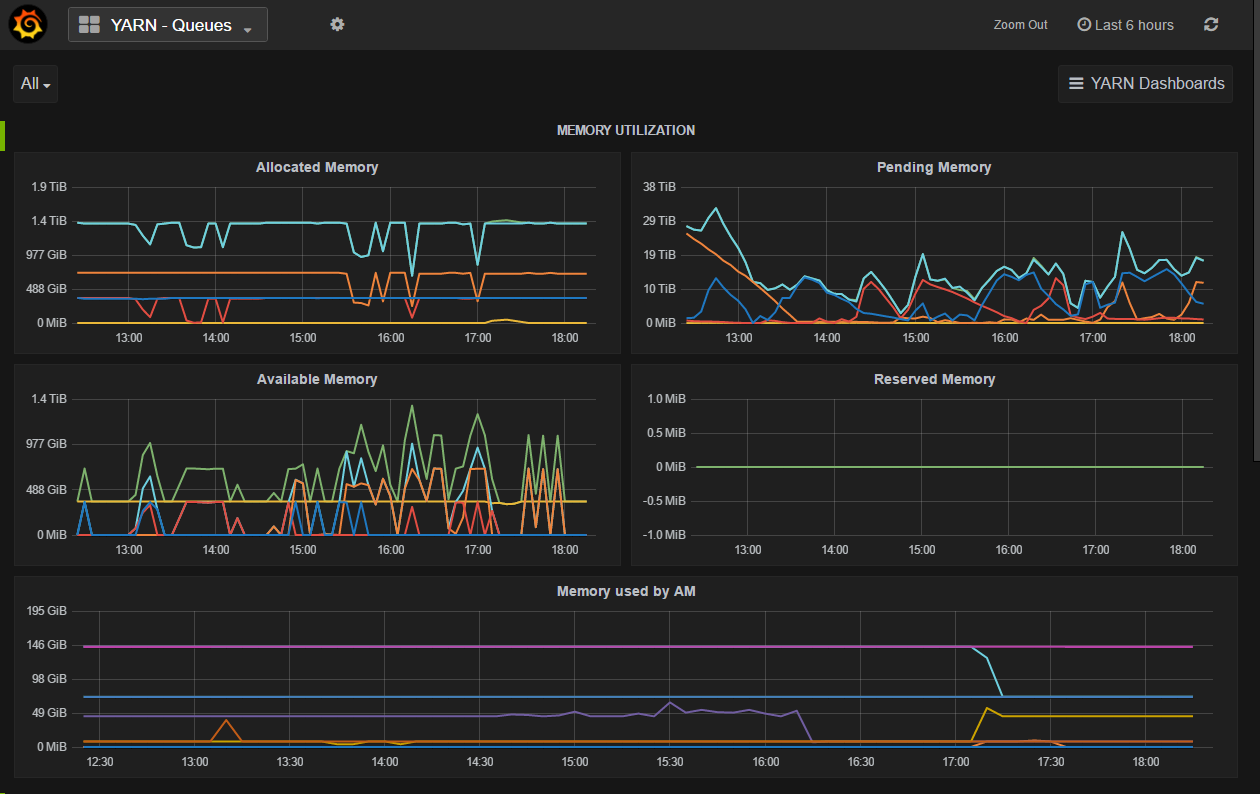Open the Pending Memory panel title dropdown

(x=933, y=167)
